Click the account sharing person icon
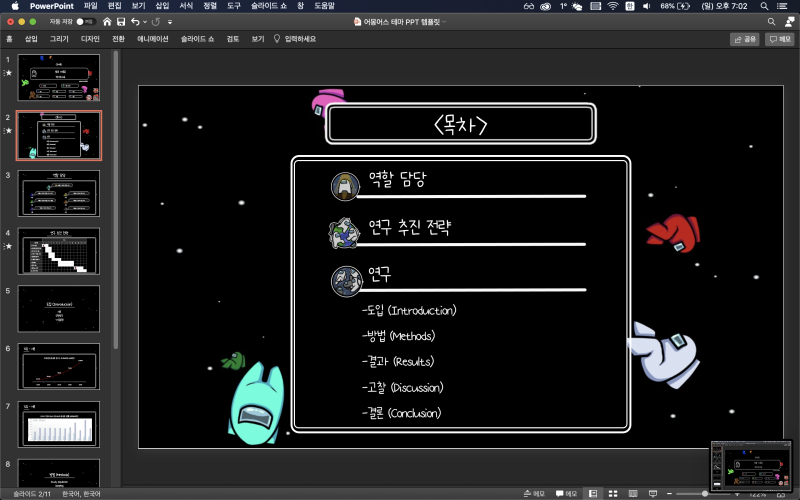The width and height of the screenshot is (800, 500). [789, 21]
